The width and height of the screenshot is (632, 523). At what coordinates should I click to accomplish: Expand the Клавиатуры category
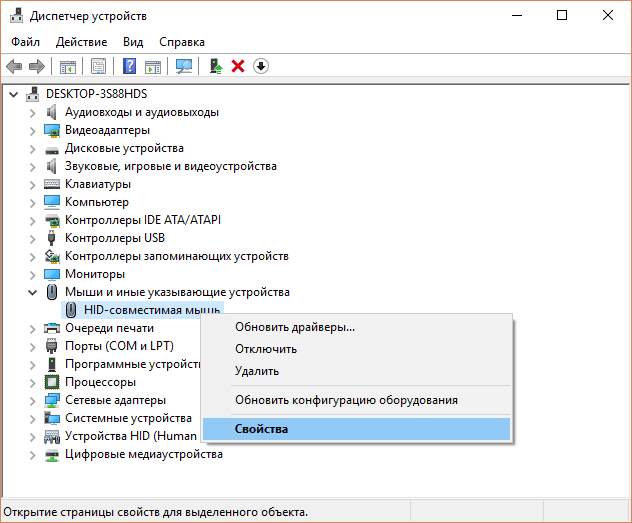coord(32,184)
